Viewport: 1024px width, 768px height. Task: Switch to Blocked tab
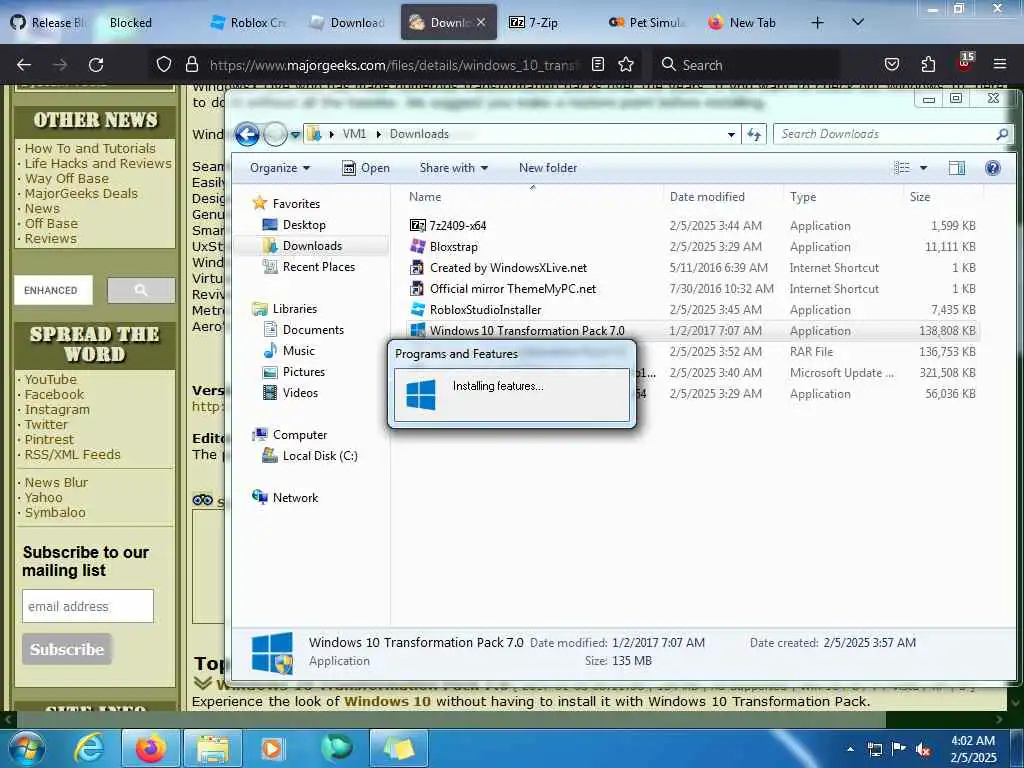click(131, 23)
